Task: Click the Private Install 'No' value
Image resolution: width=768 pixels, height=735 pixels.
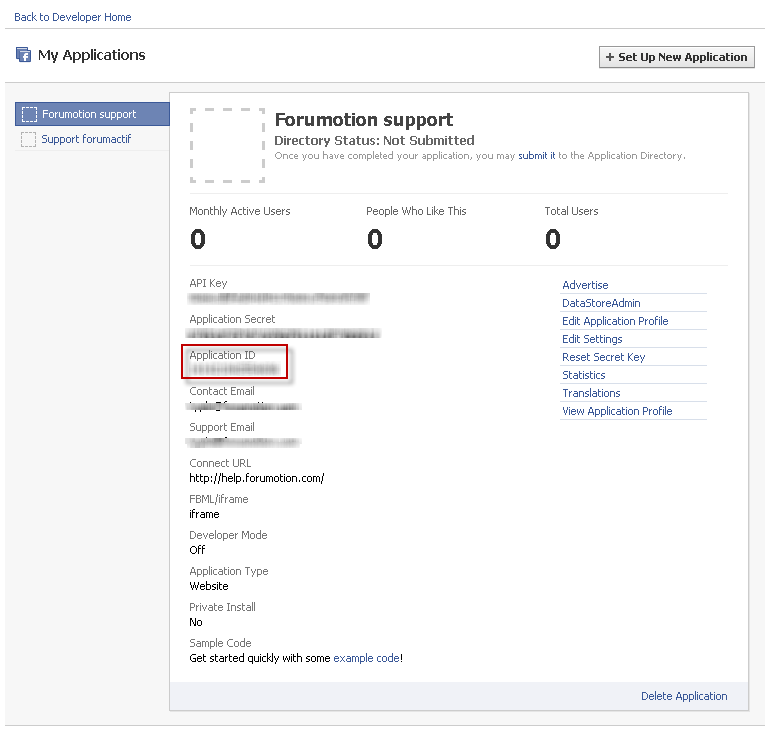Action: [x=196, y=622]
